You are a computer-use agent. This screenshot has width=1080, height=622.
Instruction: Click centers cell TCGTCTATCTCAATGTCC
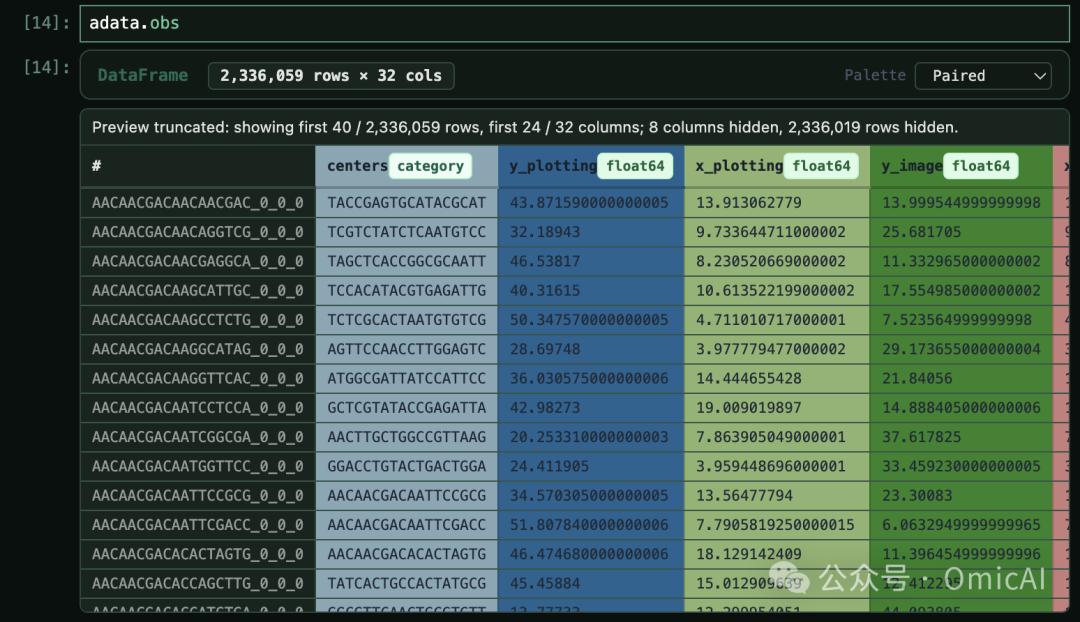click(x=406, y=232)
